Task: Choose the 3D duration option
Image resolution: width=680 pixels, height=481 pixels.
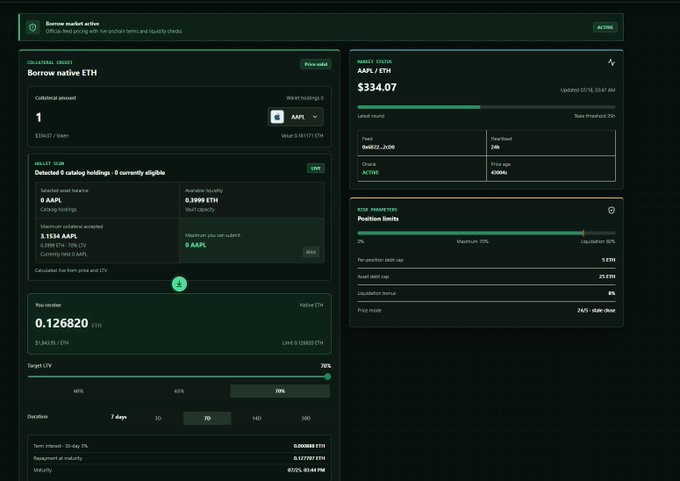Action: point(158,418)
